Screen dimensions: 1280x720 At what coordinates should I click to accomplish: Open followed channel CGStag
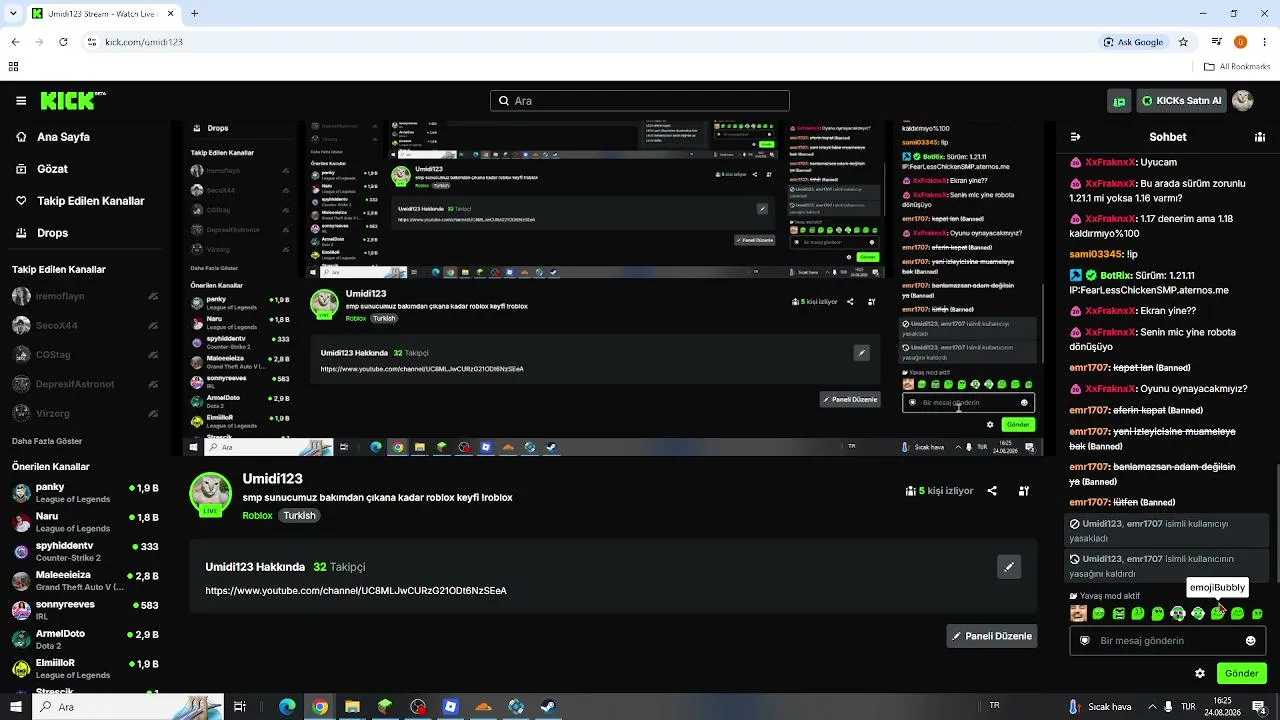pos(85,354)
